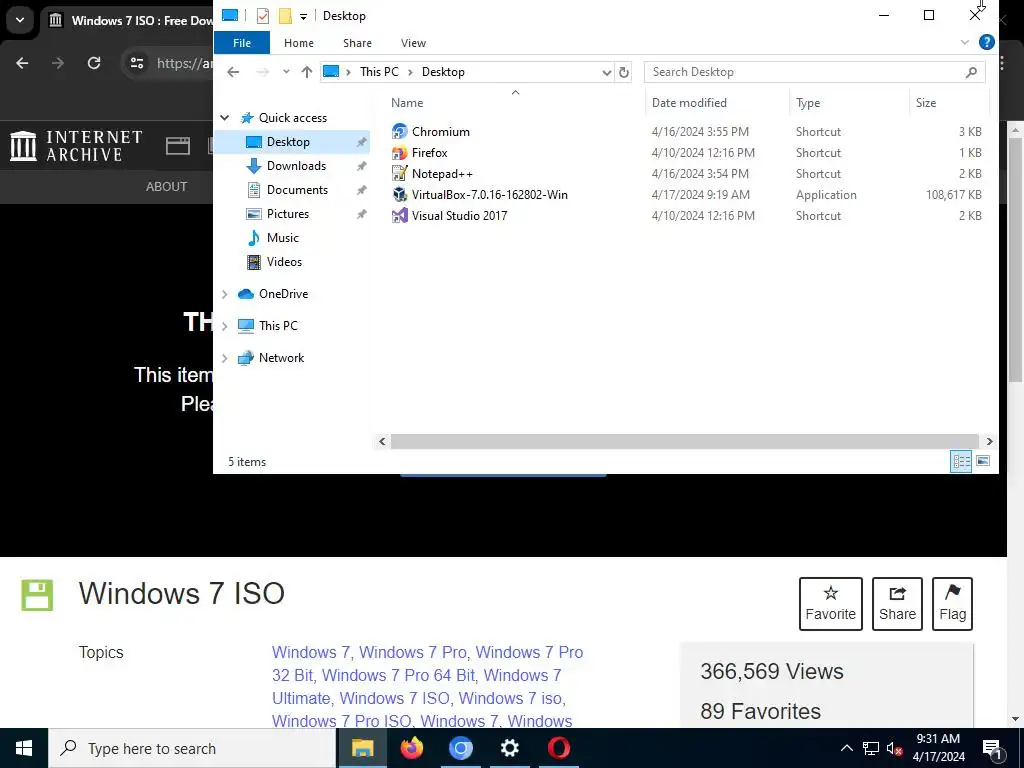The height and width of the screenshot is (768, 1024).
Task: Select Pictures in Quick access
Action: pyautogui.click(x=287, y=214)
